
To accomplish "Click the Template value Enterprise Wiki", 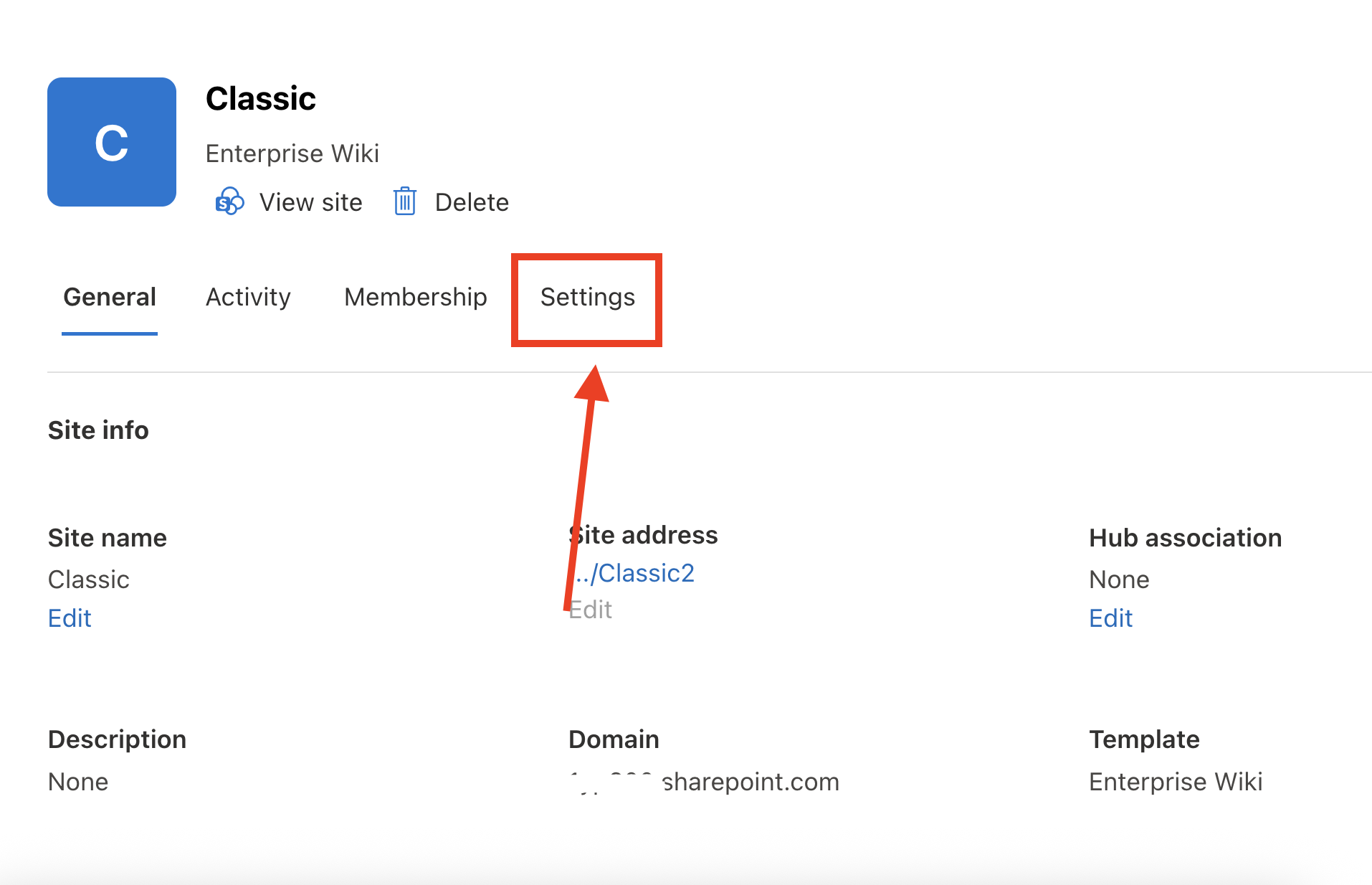I will 1176,782.
